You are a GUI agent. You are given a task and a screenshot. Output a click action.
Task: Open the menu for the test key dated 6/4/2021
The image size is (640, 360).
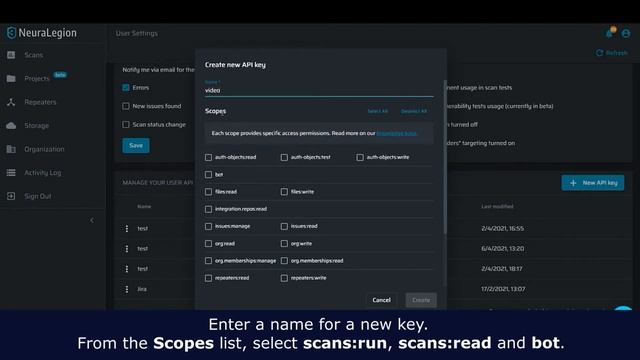tap(127, 249)
